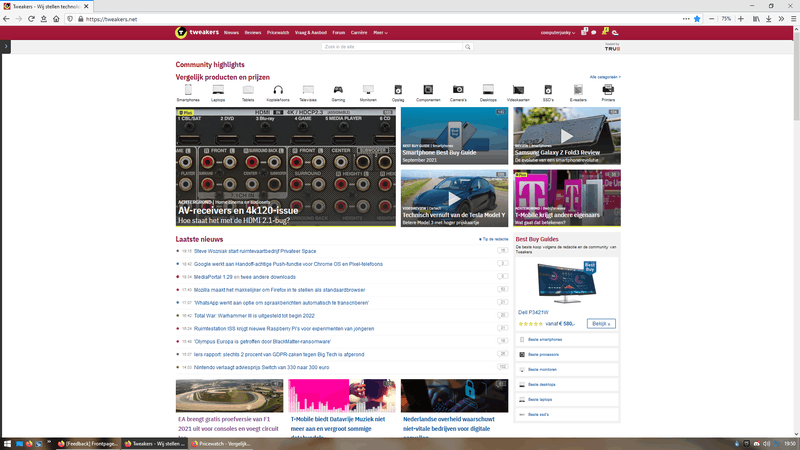Open the notifications clipboard icon in header
The width and height of the screenshot is (800, 450).
click(x=584, y=32)
